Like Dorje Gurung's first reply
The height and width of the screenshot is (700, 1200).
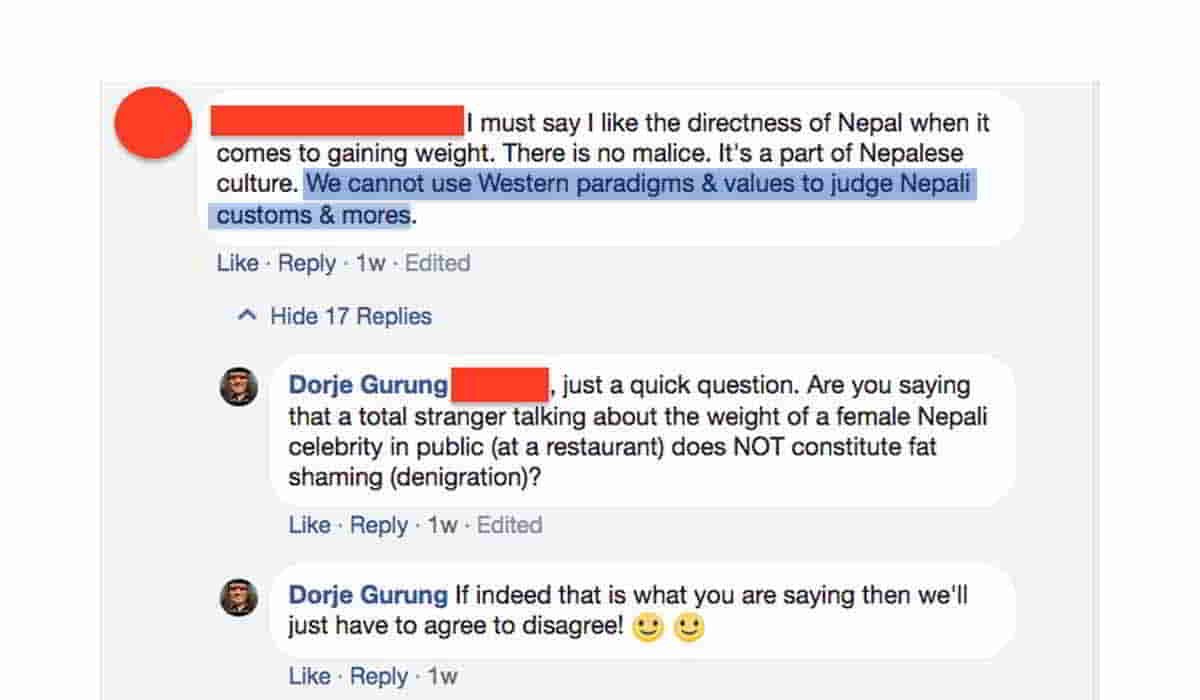coord(310,524)
